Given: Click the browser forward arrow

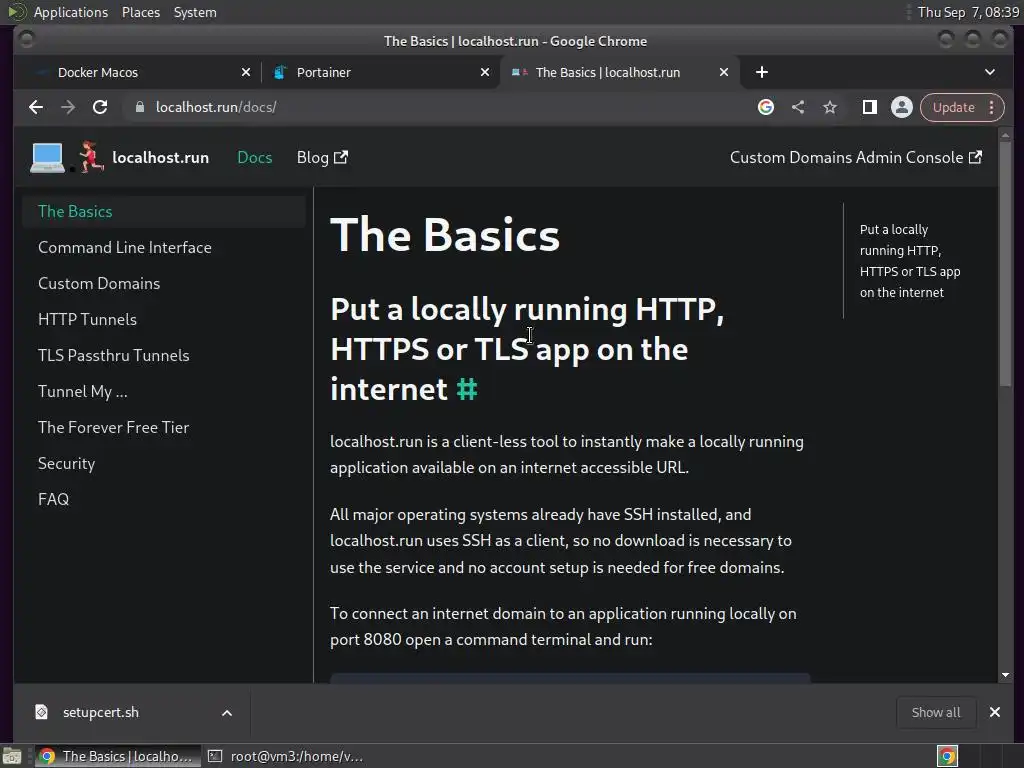Looking at the screenshot, I should (68, 107).
